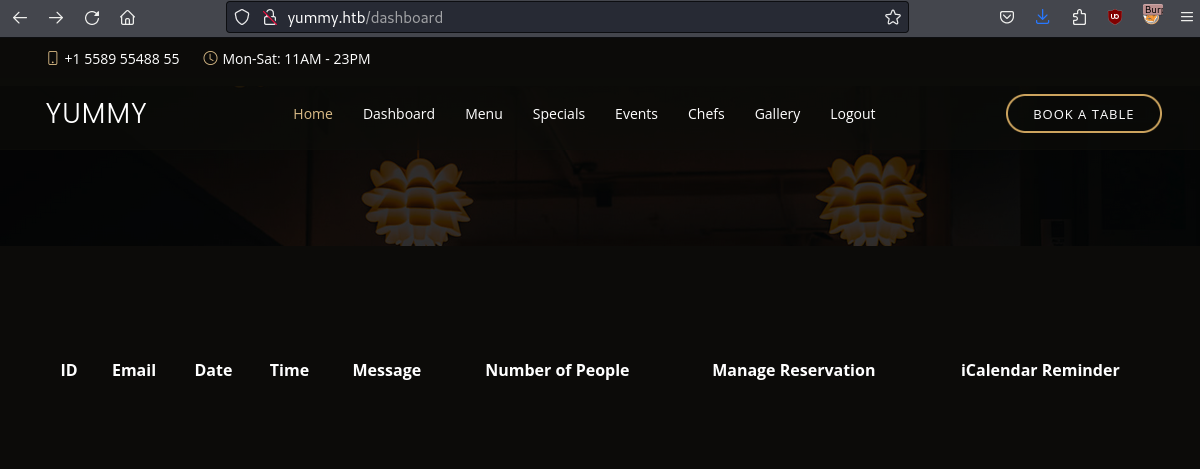
Task: Reload the page with refresh icon
Action: pos(92,17)
